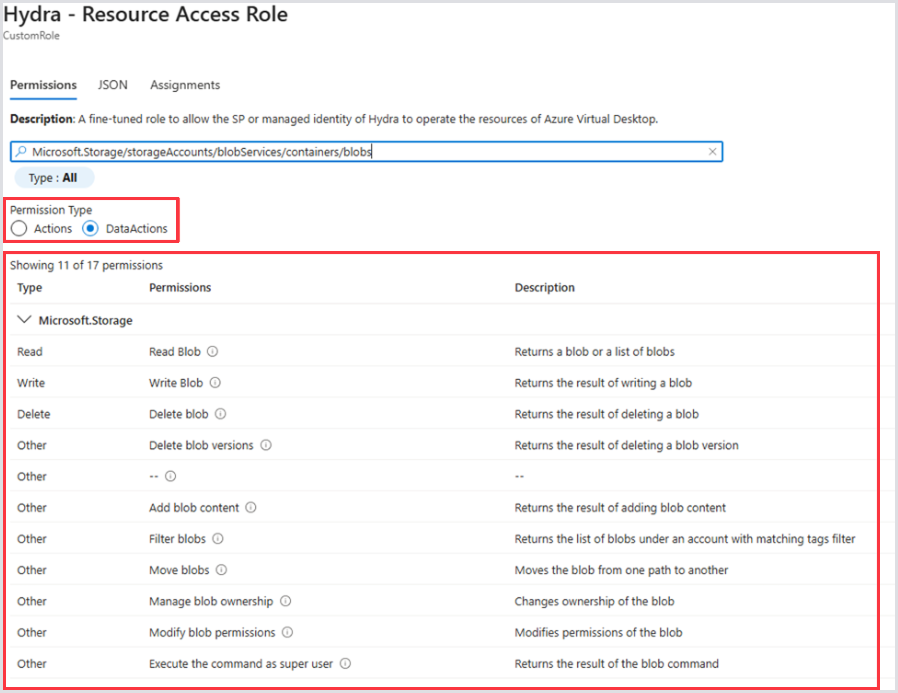This screenshot has width=898, height=693.
Task: Clear the search box with the X icon
Action: pos(712,152)
